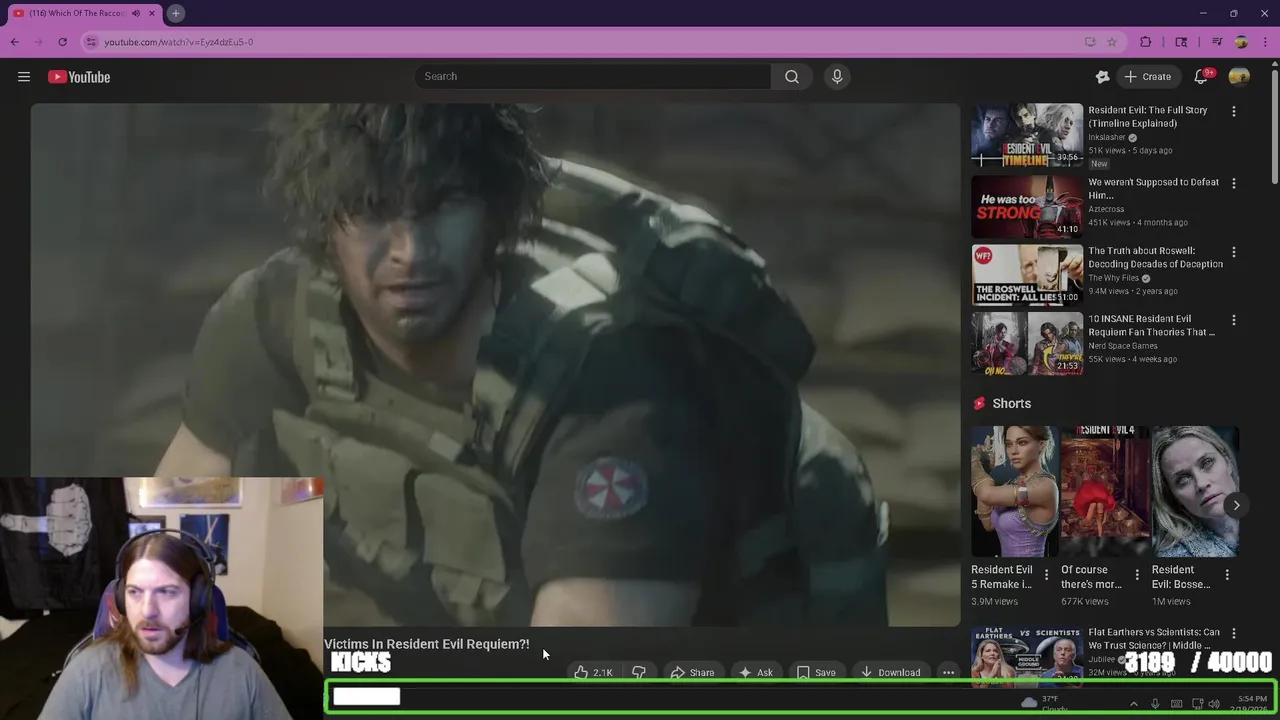Open more actions ellipsis beside Download
Viewport: 1280px width, 720px height.
point(948,672)
